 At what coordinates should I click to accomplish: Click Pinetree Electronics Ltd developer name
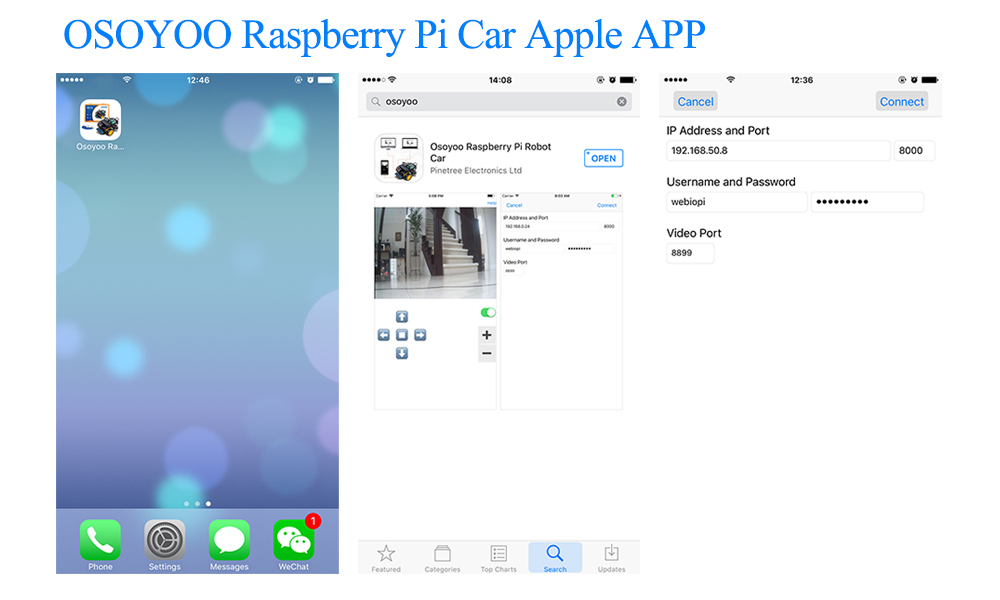[x=476, y=171]
